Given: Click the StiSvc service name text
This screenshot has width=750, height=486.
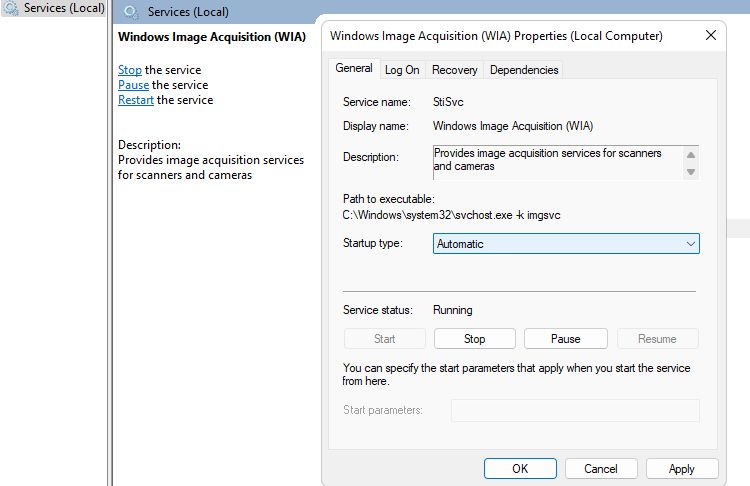Looking at the screenshot, I should point(448,102).
